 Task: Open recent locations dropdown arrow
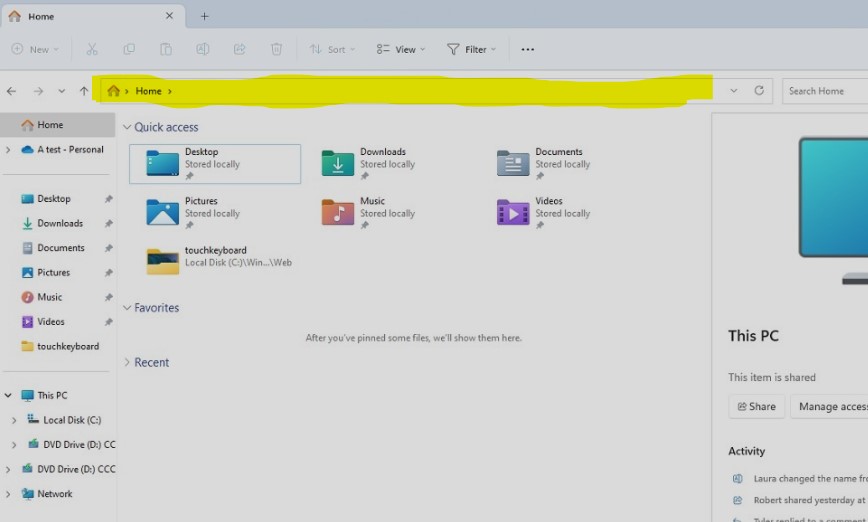click(x=61, y=91)
